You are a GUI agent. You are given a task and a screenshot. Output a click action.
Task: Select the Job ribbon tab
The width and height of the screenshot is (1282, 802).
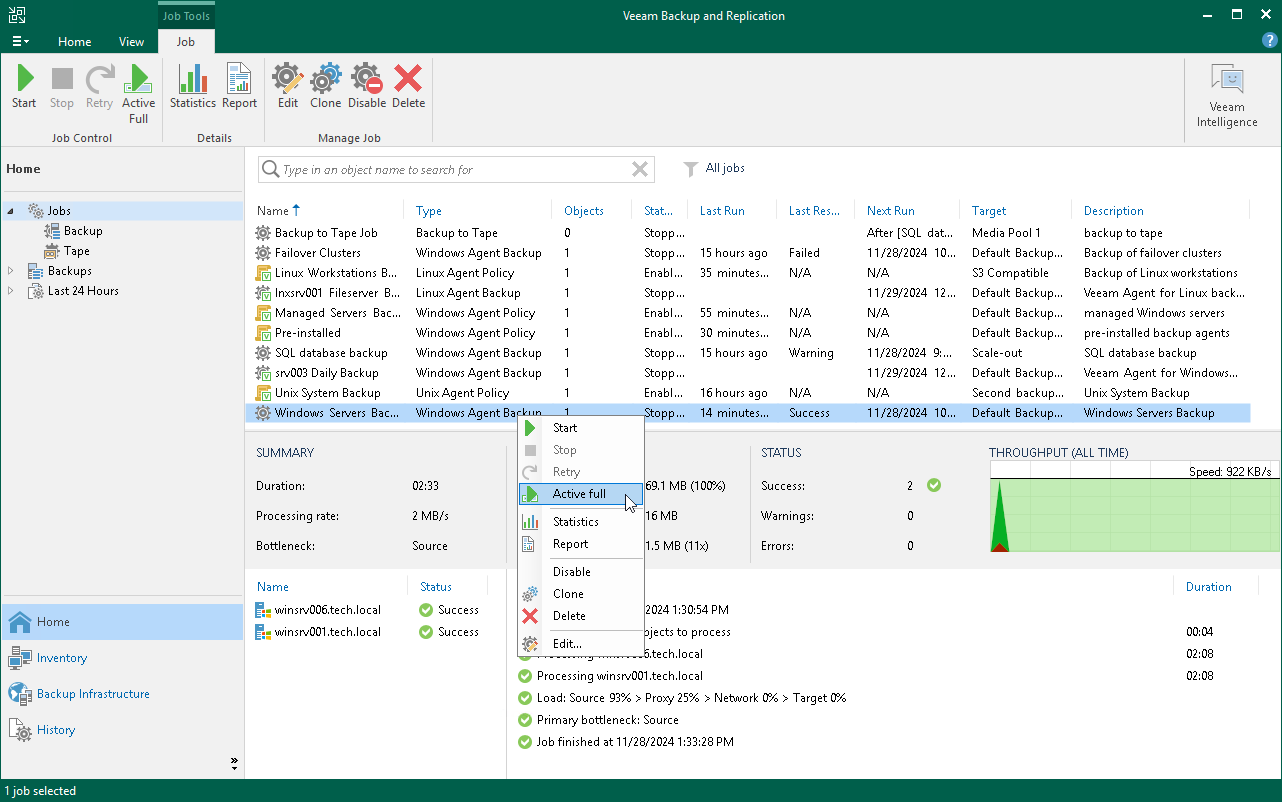(186, 42)
